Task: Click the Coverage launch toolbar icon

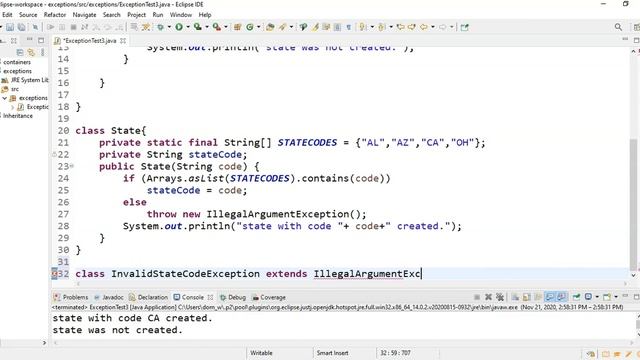Action: coord(198,27)
